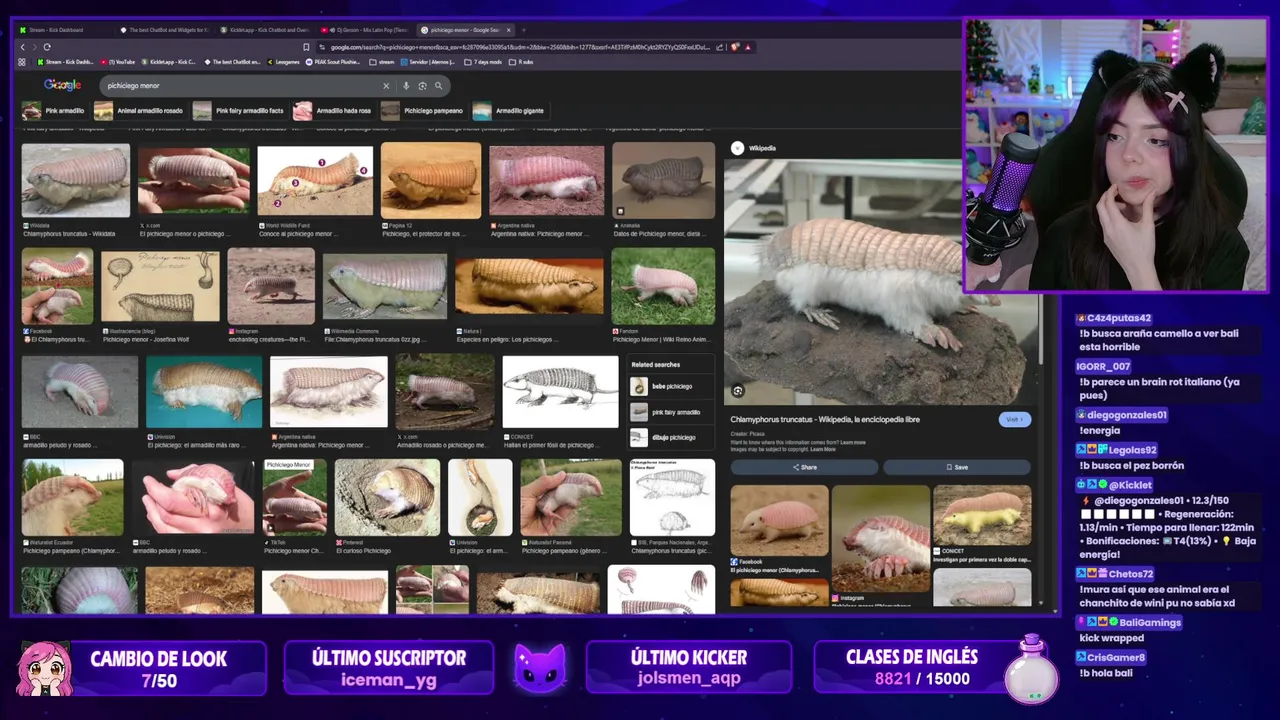Switch to the Dj Gerson Mix Latin Pop tab
This screenshot has height=720, width=1280.
point(364,30)
